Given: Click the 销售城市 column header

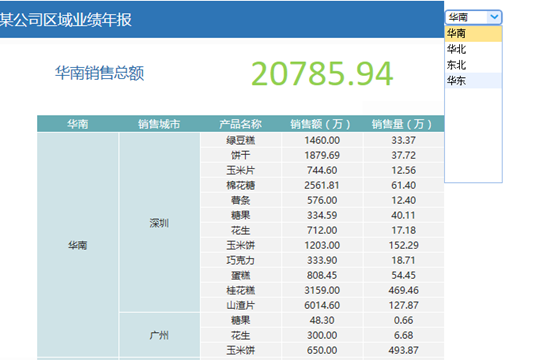Looking at the screenshot, I should [159, 124].
